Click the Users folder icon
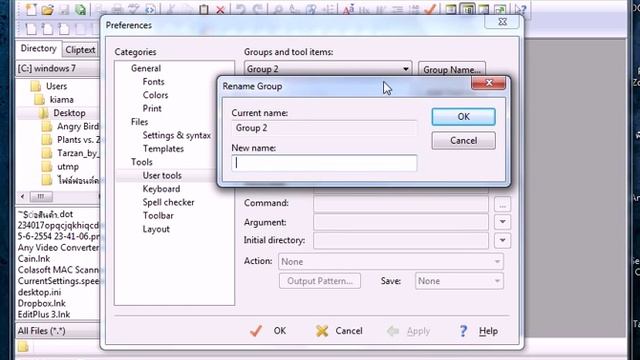The image size is (640, 360). pyautogui.click(x=36, y=86)
